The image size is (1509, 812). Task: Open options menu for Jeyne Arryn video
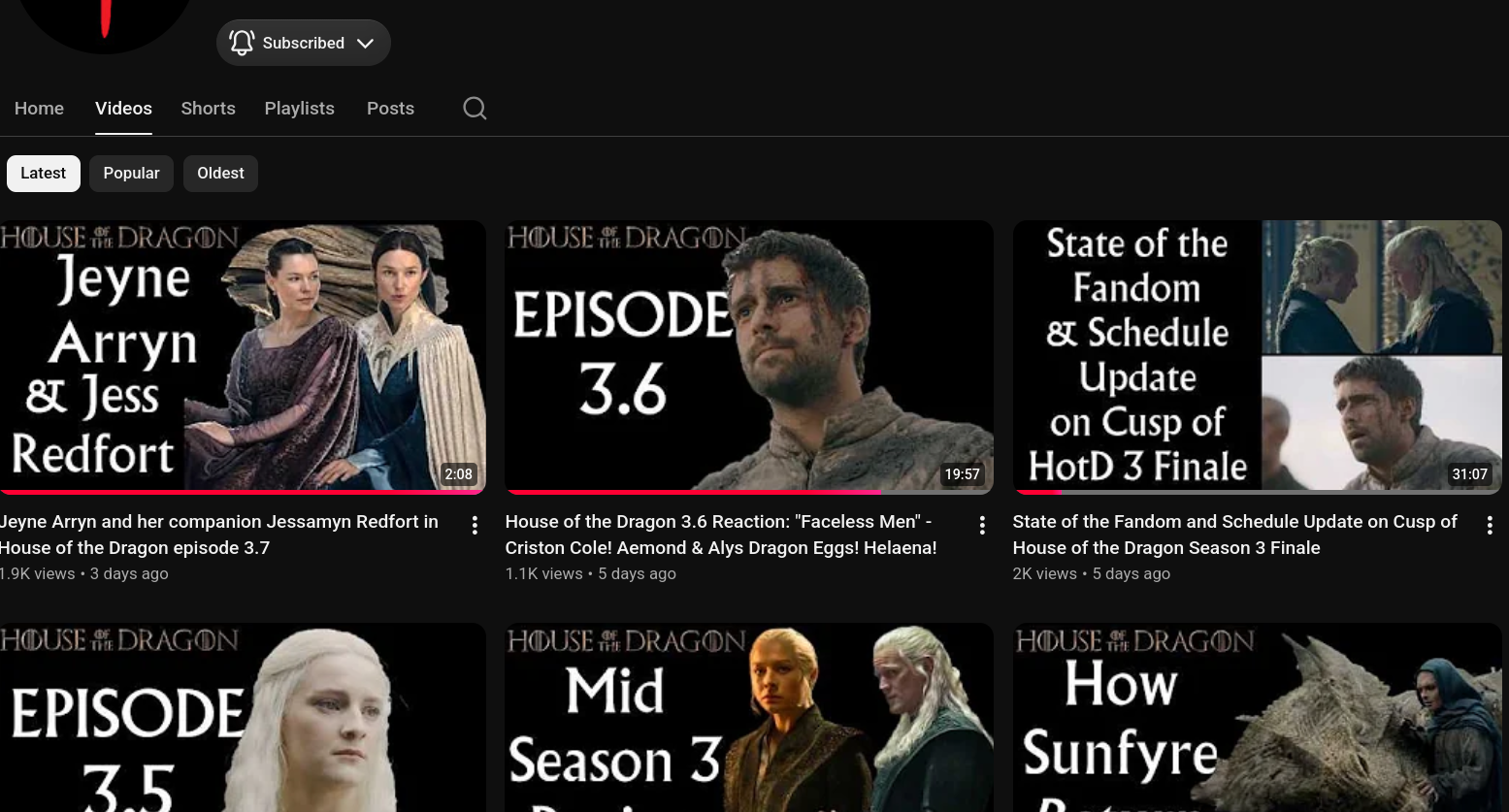[x=475, y=525]
